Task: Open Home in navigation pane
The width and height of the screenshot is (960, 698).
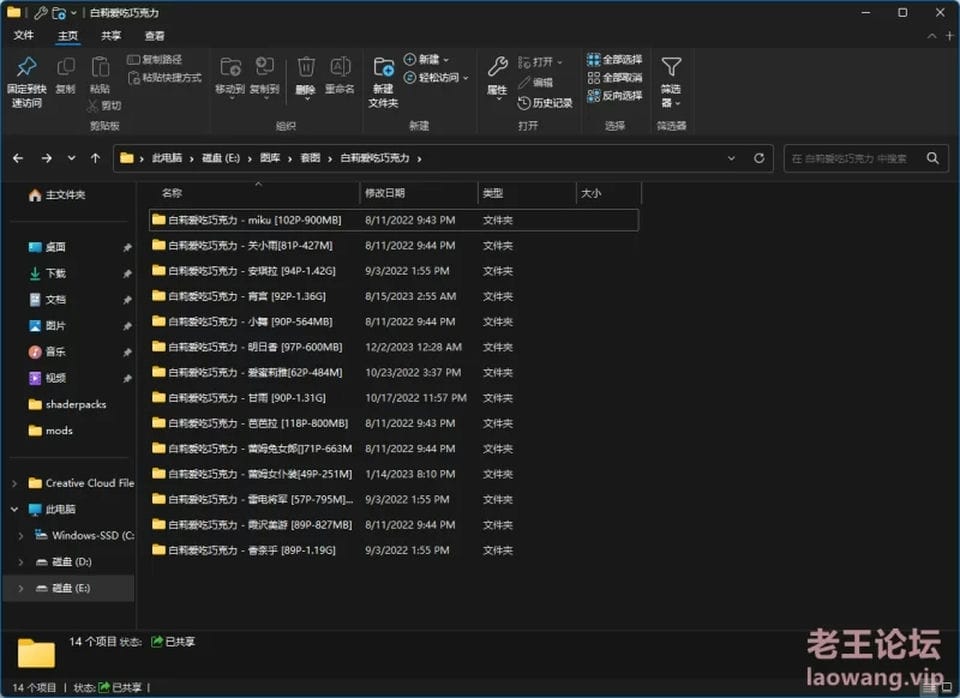Action: (x=57, y=195)
